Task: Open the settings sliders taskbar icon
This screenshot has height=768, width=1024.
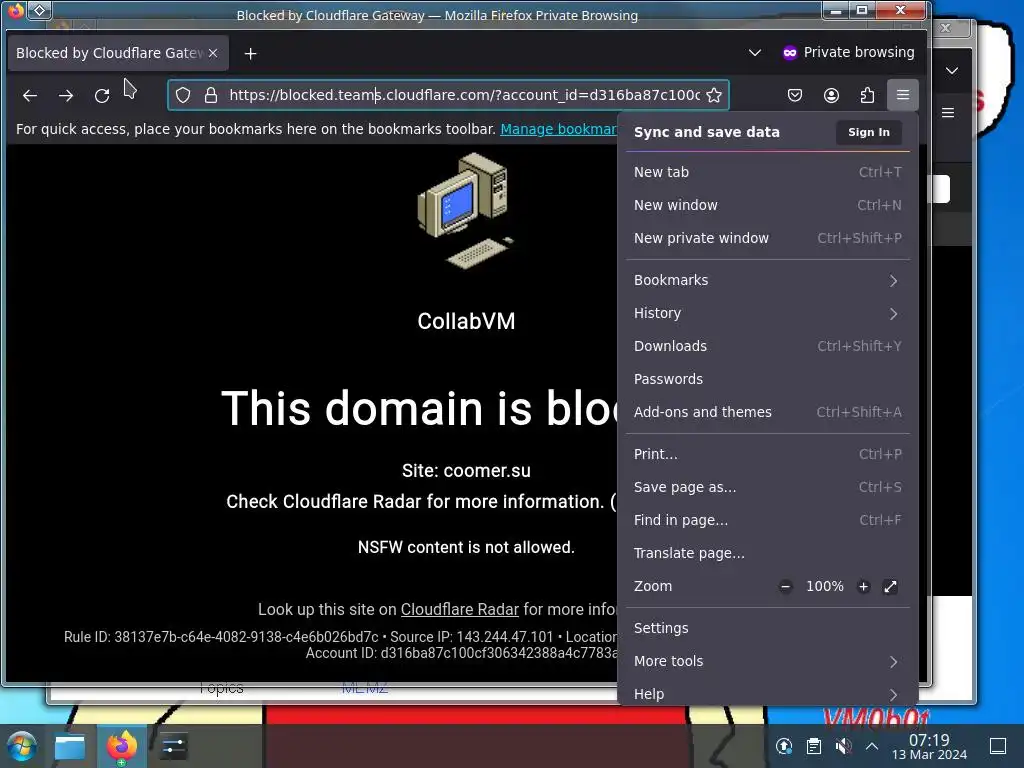Action: [173, 746]
